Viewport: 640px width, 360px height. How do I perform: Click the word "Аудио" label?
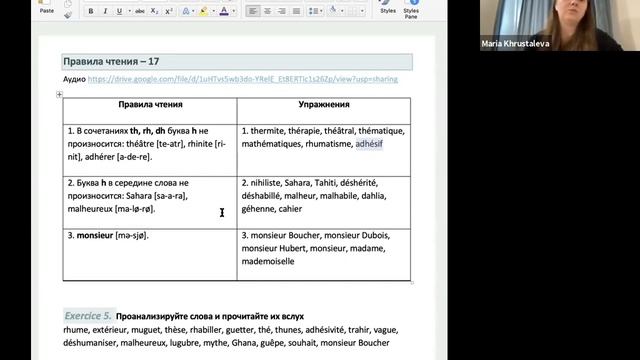[x=74, y=79]
